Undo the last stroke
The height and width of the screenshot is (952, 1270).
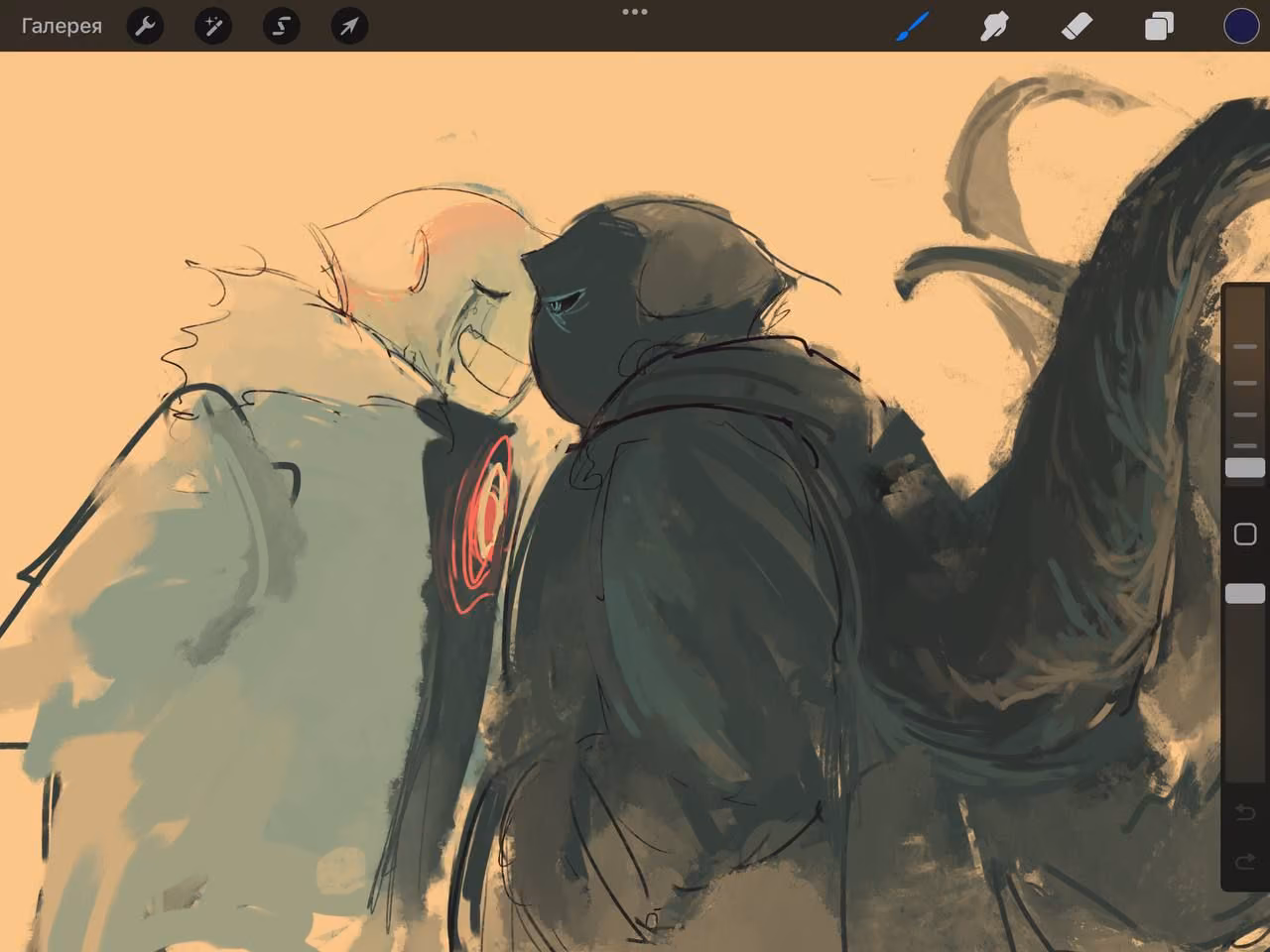tap(1245, 813)
